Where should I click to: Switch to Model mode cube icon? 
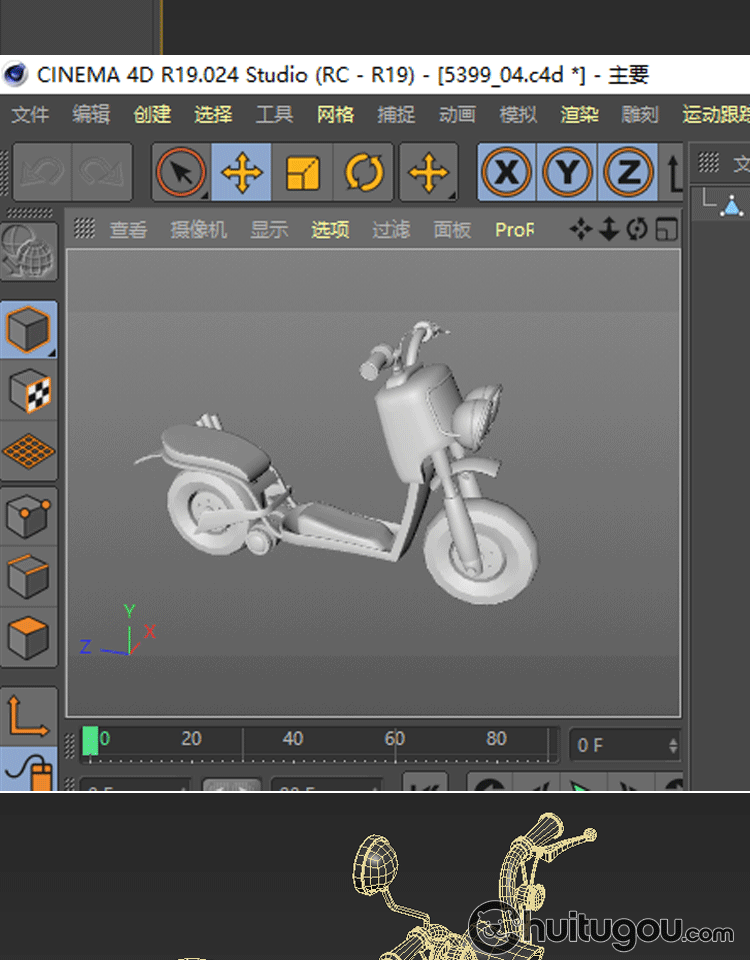click(x=28, y=328)
